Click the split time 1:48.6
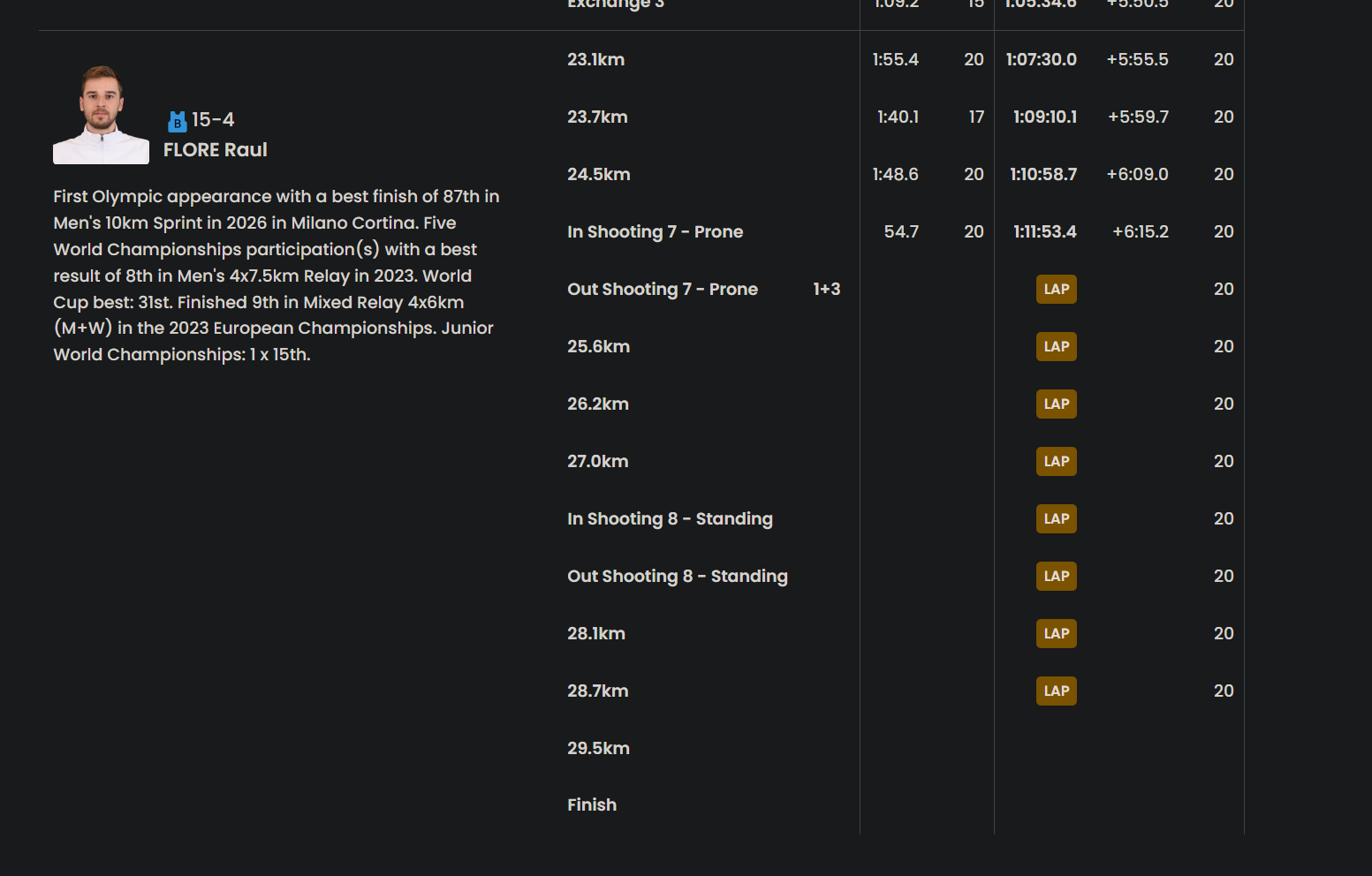The width and height of the screenshot is (1372, 876). click(896, 175)
